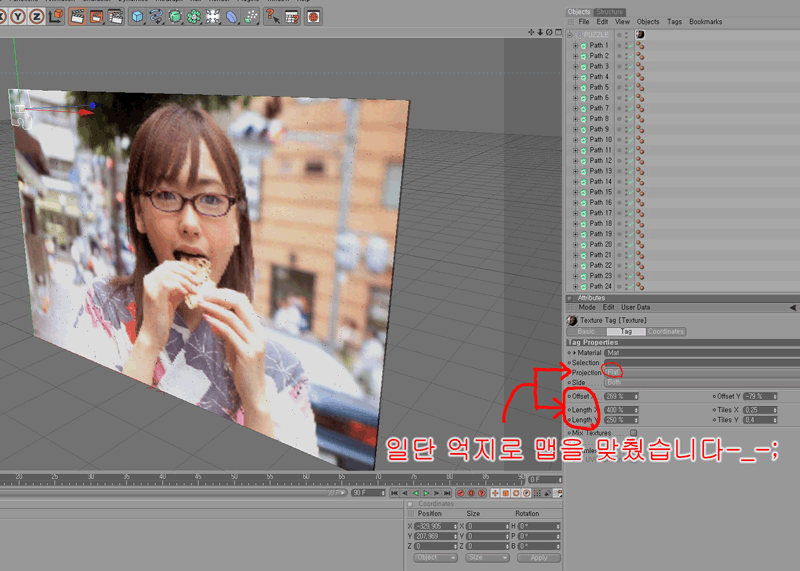Click the viewport zoom camera icon
The width and height of the screenshot is (800, 571).
click(x=540, y=32)
